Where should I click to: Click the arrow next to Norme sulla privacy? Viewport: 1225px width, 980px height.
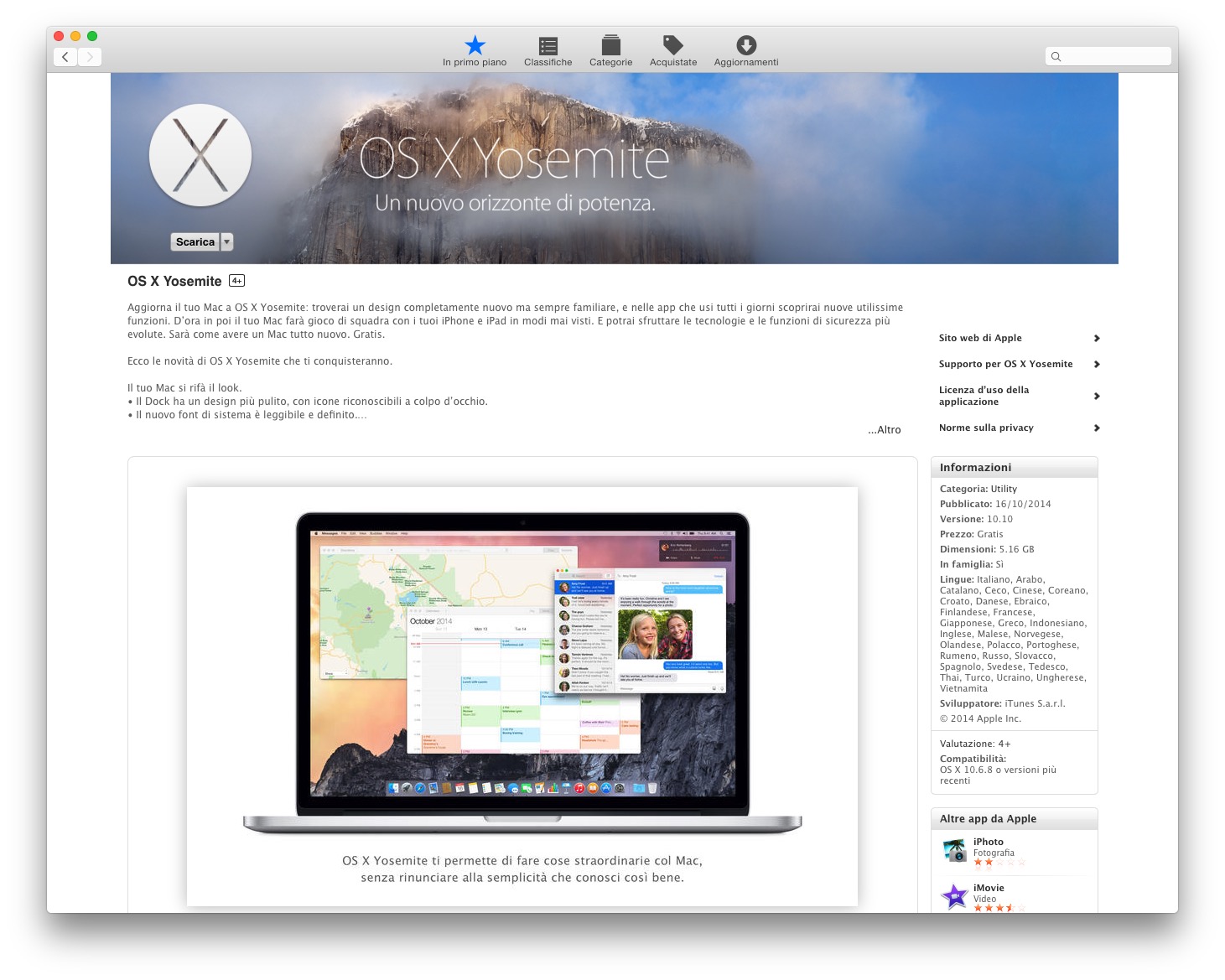pyautogui.click(x=1097, y=428)
